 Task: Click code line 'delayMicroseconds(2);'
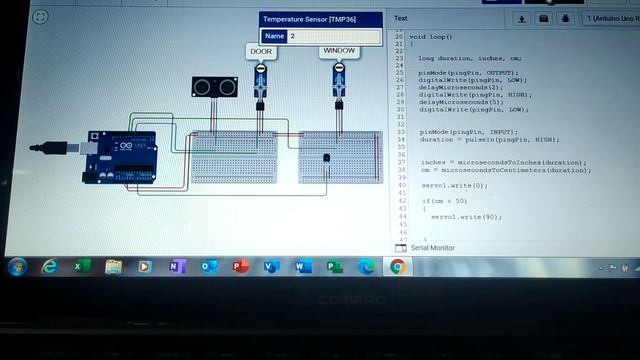pos(461,87)
